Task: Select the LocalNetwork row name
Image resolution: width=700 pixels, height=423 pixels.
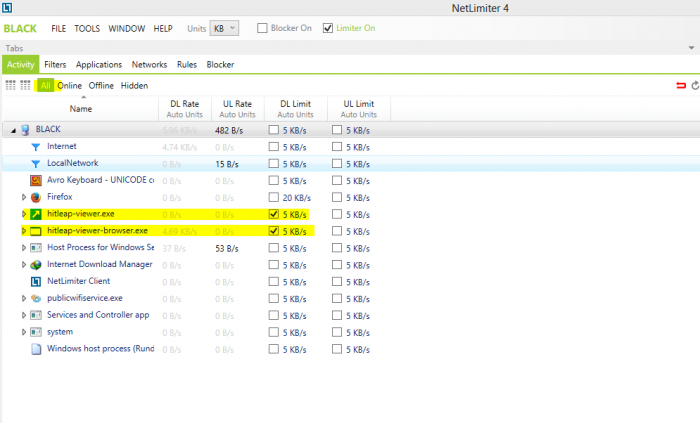Action: pyautogui.click(x=73, y=163)
